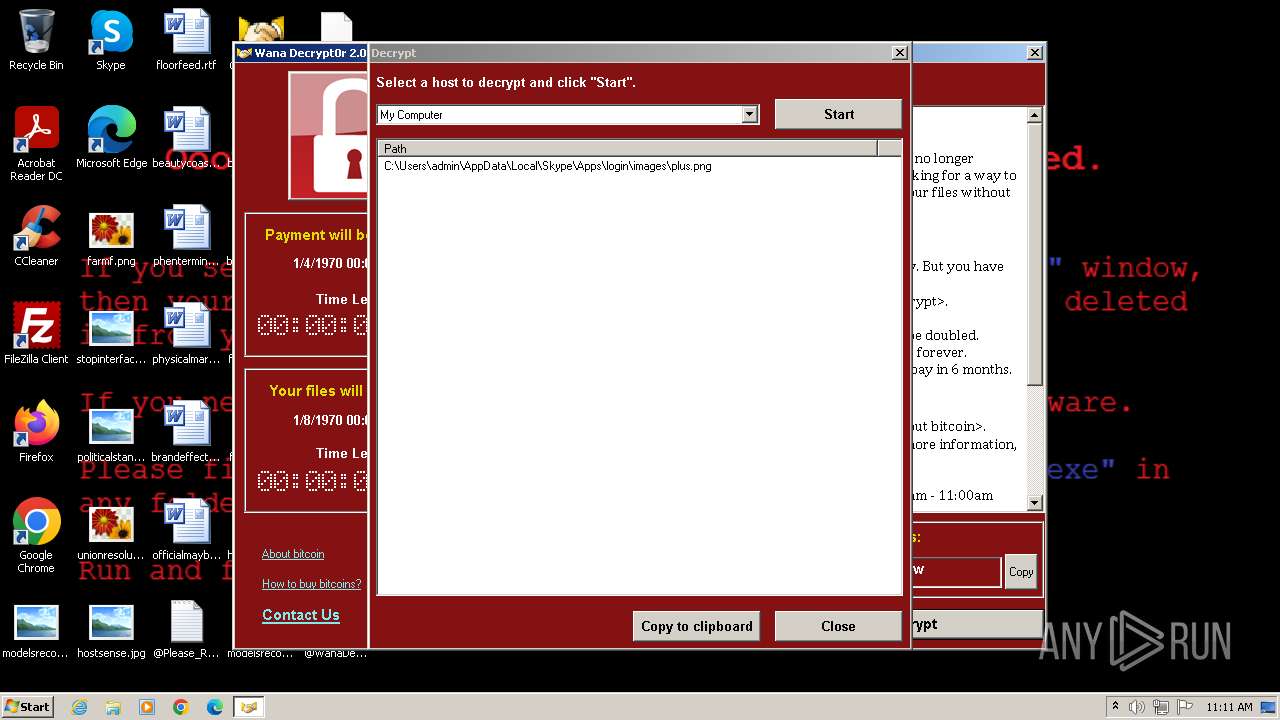
Task: Open Chrome from the taskbar
Action: coord(181,707)
